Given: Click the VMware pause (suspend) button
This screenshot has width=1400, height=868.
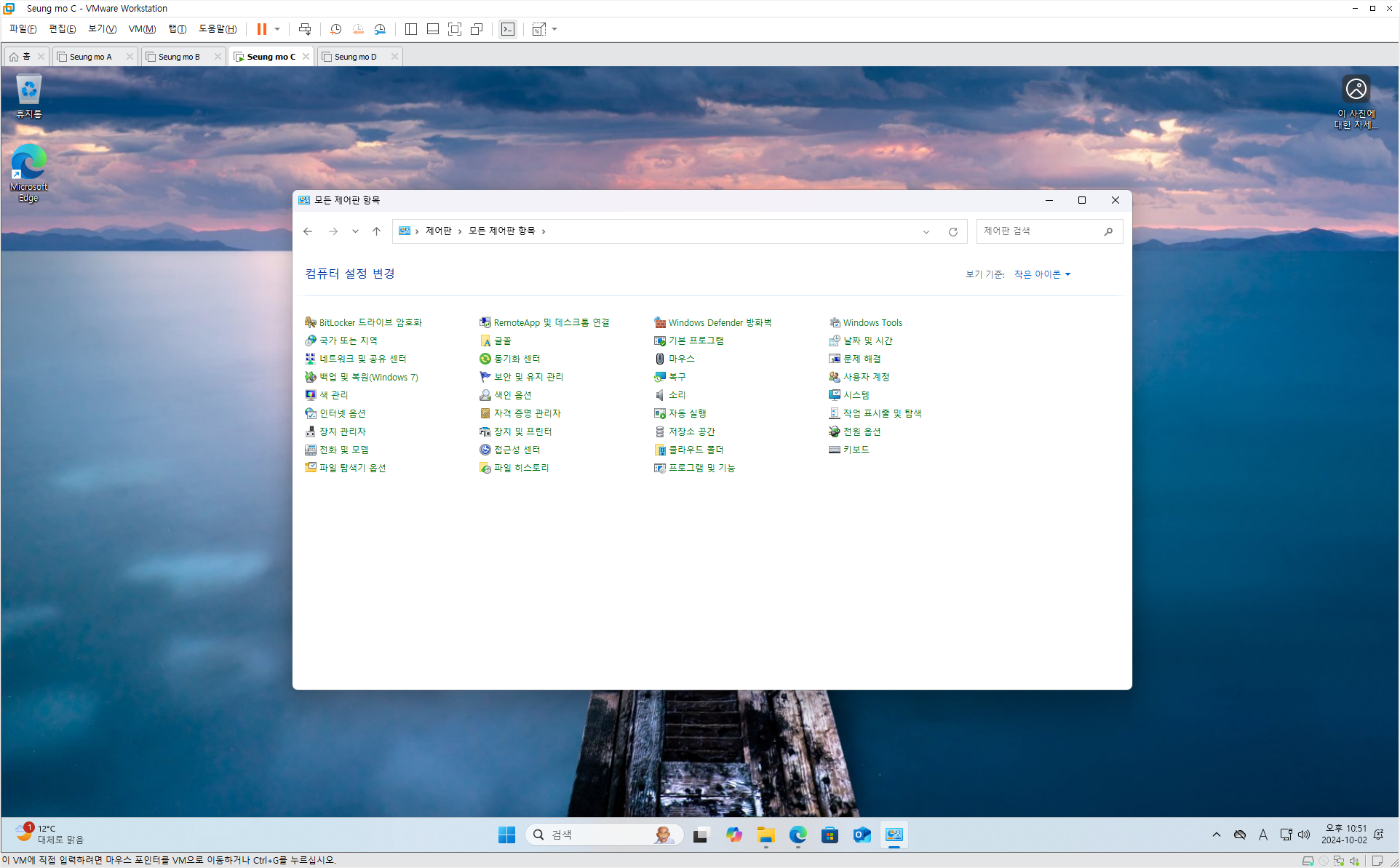Looking at the screenshot, I should (x=261, y=29).
